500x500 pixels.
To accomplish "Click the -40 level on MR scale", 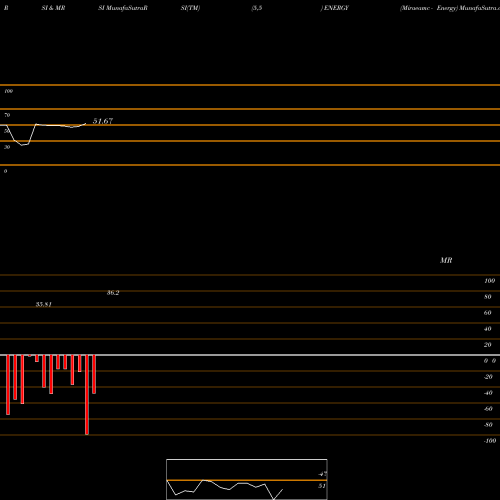I will point(488,393).
